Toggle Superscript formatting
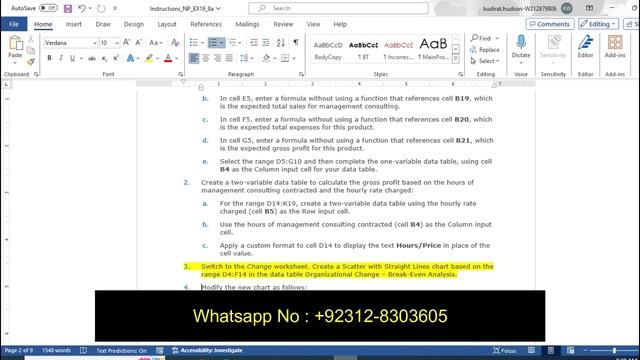 click(116, 58)
